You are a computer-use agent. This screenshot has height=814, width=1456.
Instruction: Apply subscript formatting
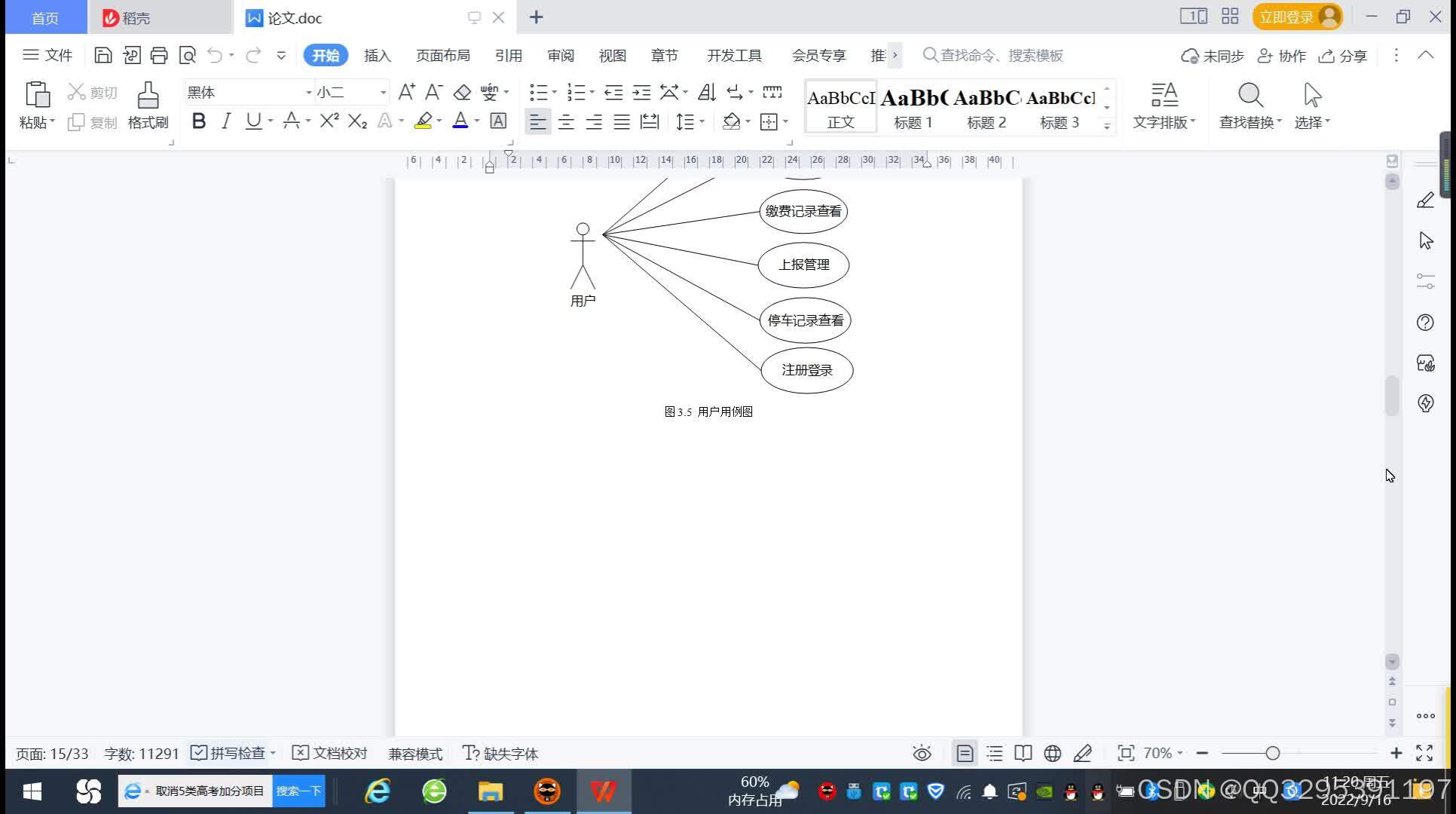tap(357, 121)
